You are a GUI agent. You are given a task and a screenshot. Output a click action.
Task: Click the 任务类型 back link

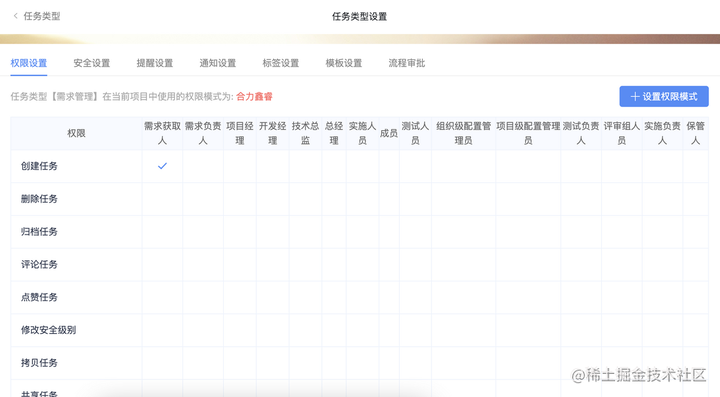coord(42,16)
